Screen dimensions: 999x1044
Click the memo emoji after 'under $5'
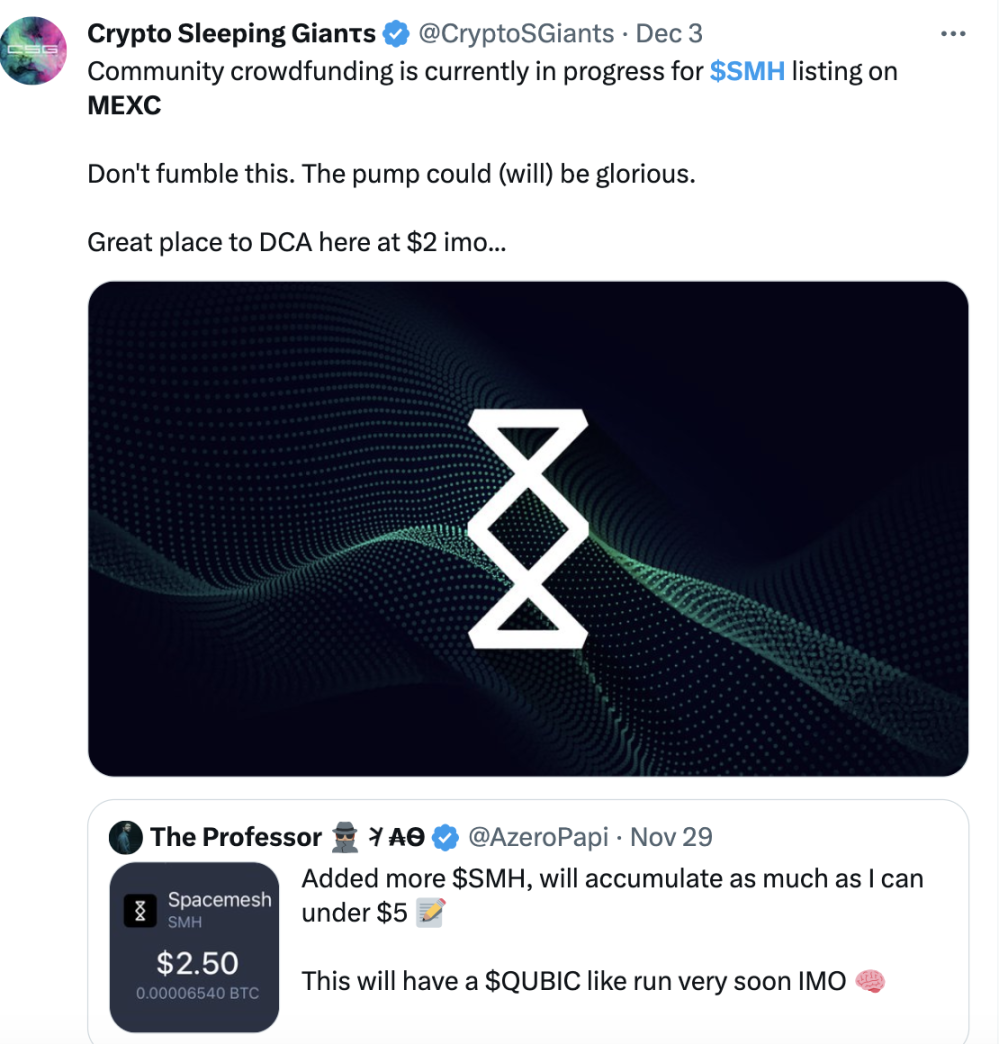pos(431,913)
